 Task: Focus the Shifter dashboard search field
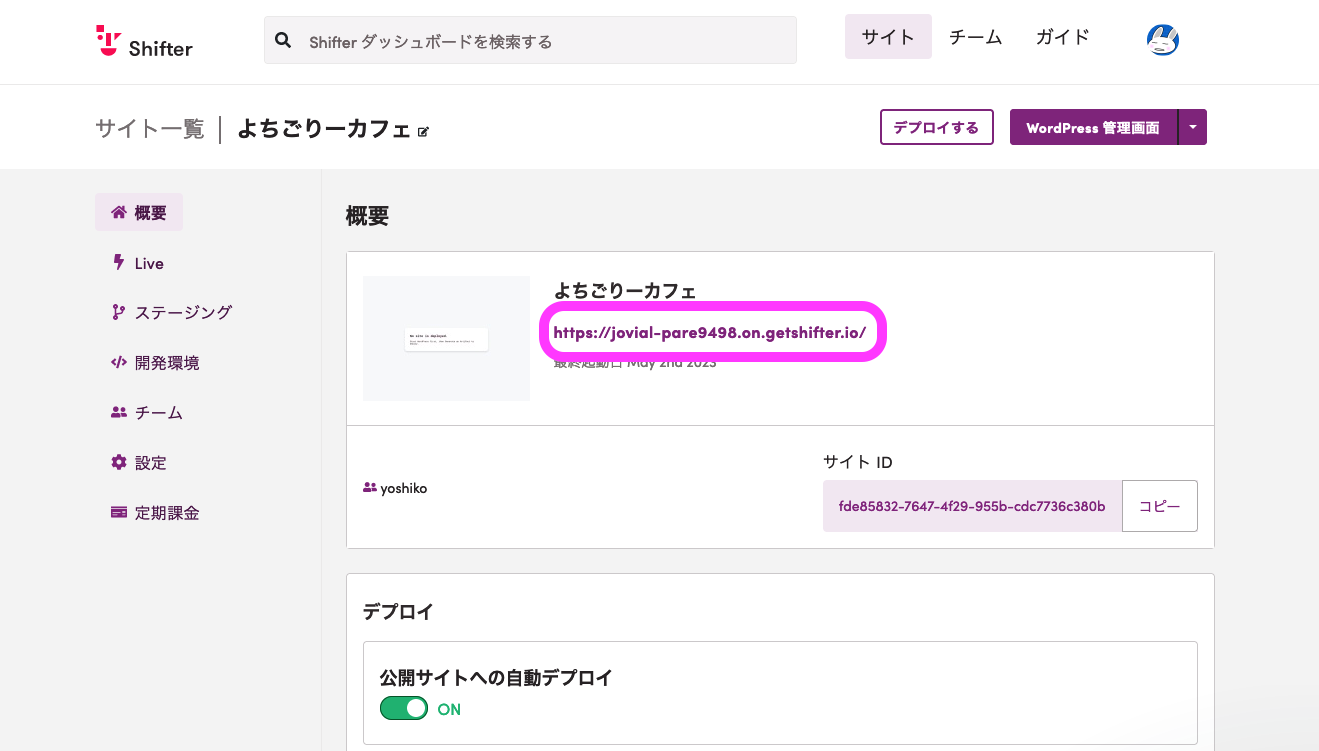coord(530,41)
